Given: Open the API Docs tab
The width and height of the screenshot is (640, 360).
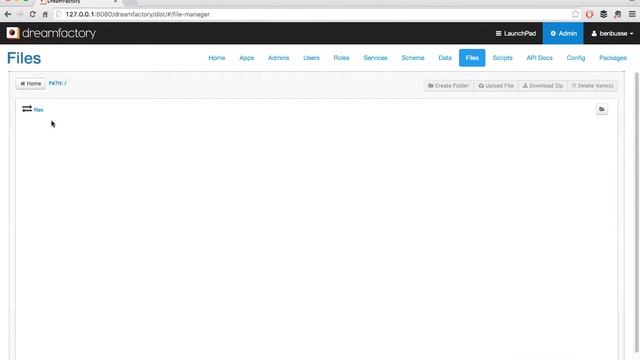Looking at the screenshot, I should [539, 58].
